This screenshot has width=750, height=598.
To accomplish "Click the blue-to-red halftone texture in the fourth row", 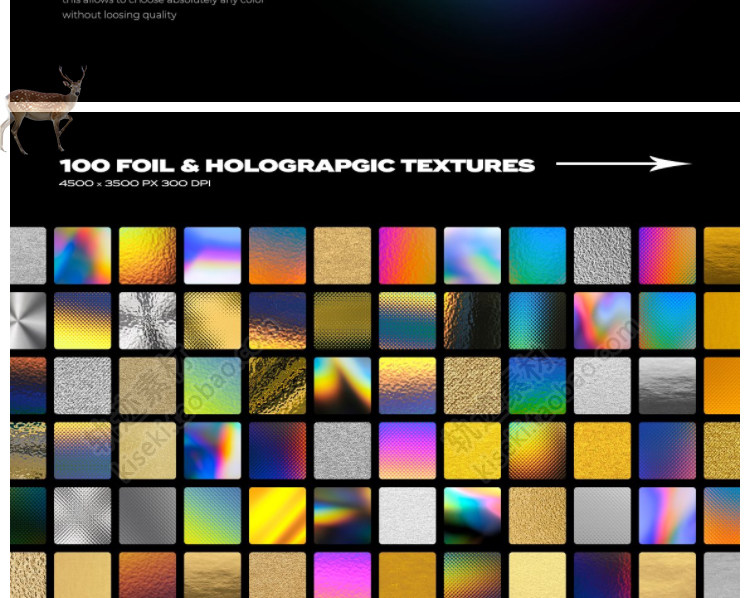I will pyautogui.click(x=277, y=451).
